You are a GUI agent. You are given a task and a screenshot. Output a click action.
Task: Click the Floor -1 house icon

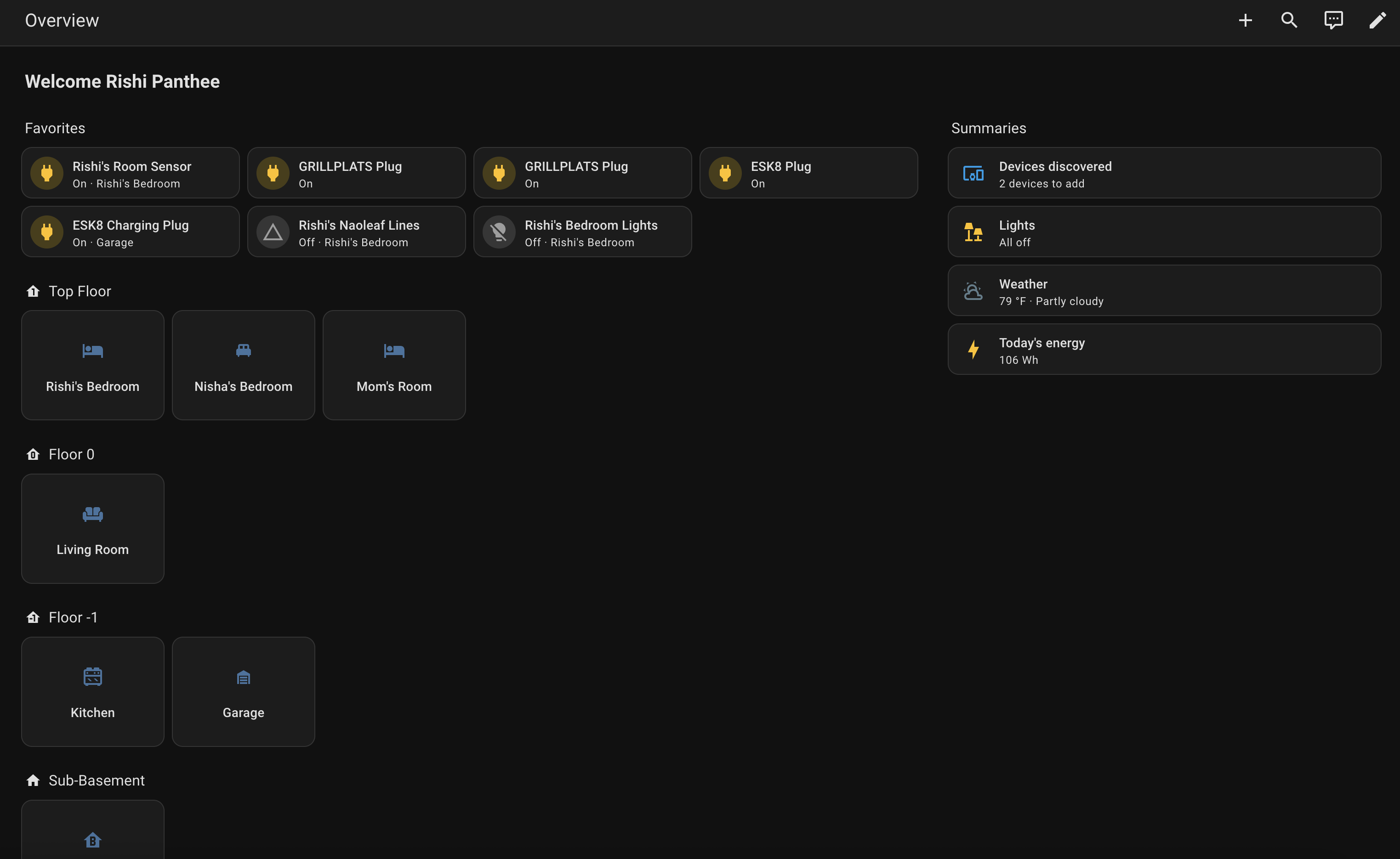coord(33,617)
